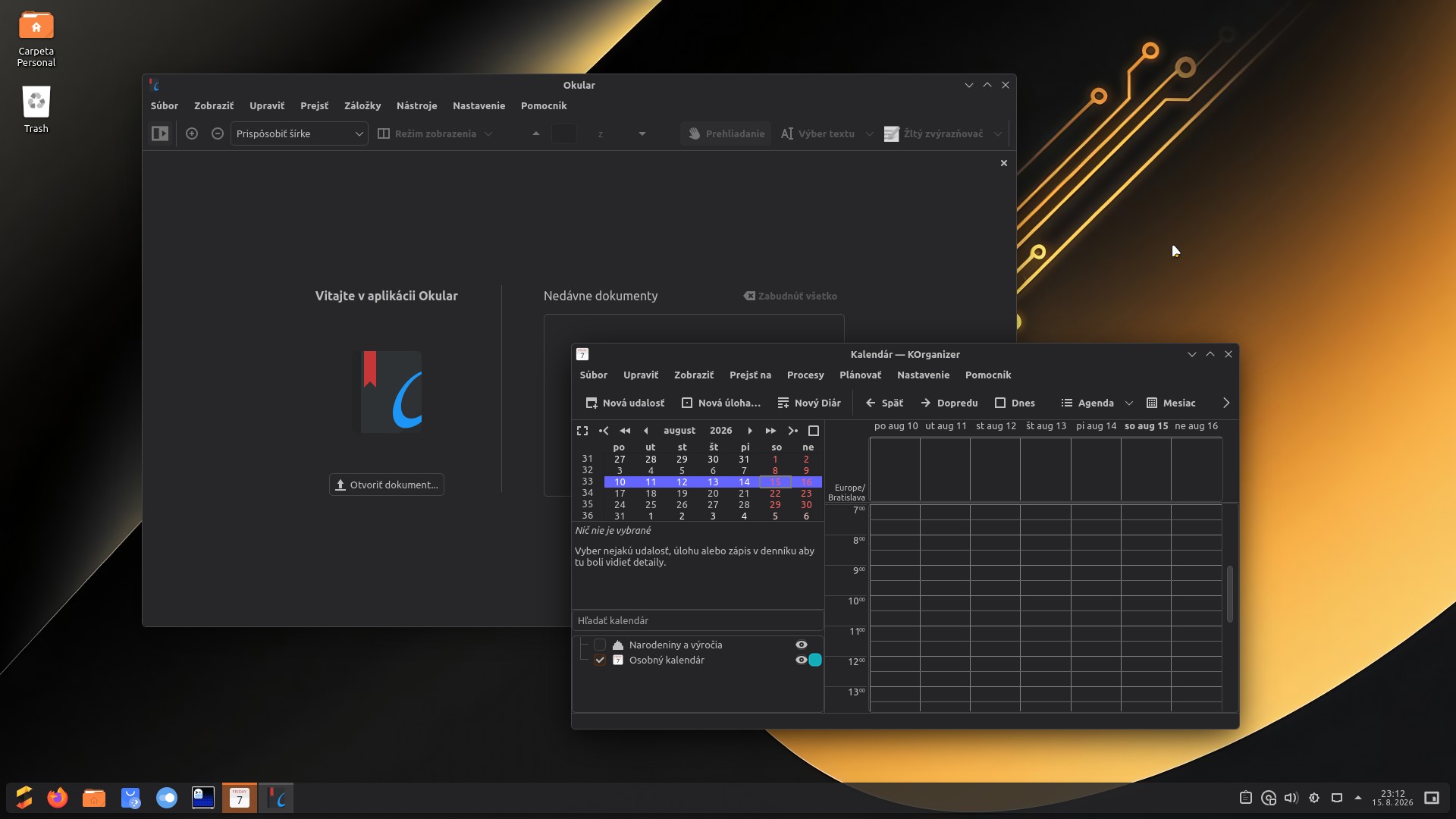Image resolution: width=1456 pixels, height=819 pixels.
Task: Click august month selector in date navigator
Action: coord(679,431)
